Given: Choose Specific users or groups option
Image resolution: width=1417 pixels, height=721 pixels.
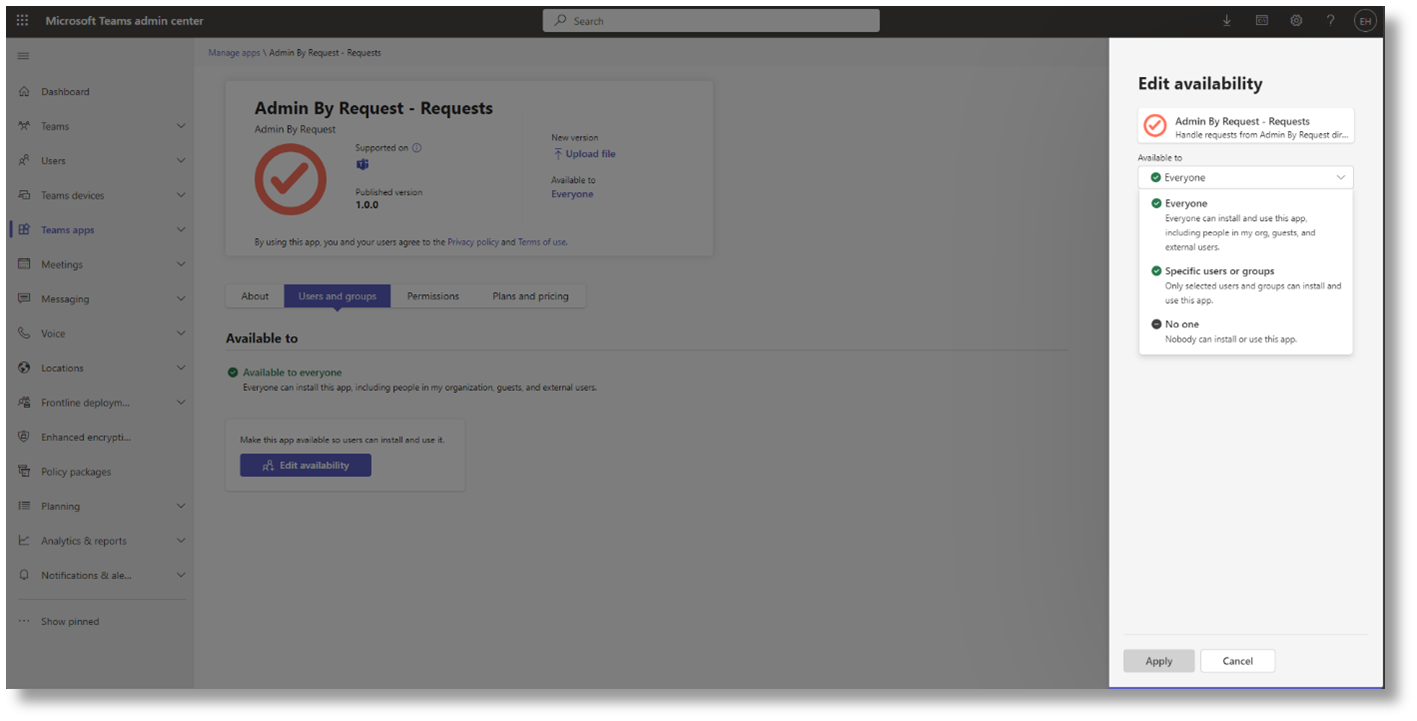Looking at the screenshot, I should [x=1245, y=285].
